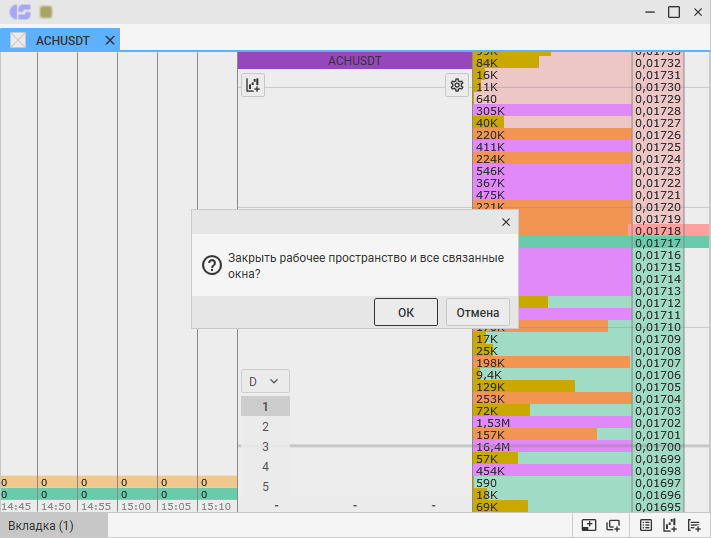Click the add linked window icon

click(x=613, y=525)
